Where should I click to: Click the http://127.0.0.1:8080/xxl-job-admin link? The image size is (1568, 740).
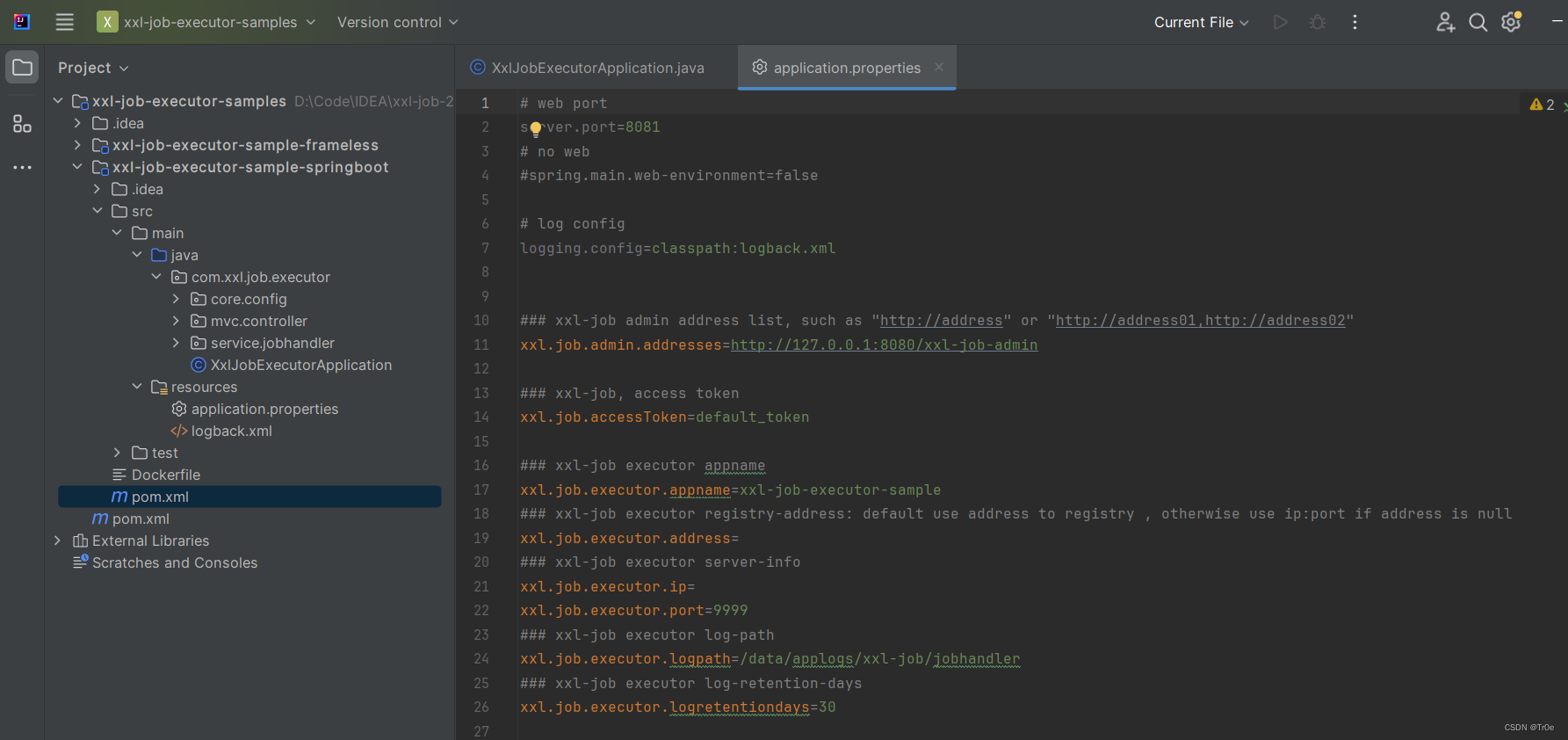pyautogui.click(x=884, y=345)
